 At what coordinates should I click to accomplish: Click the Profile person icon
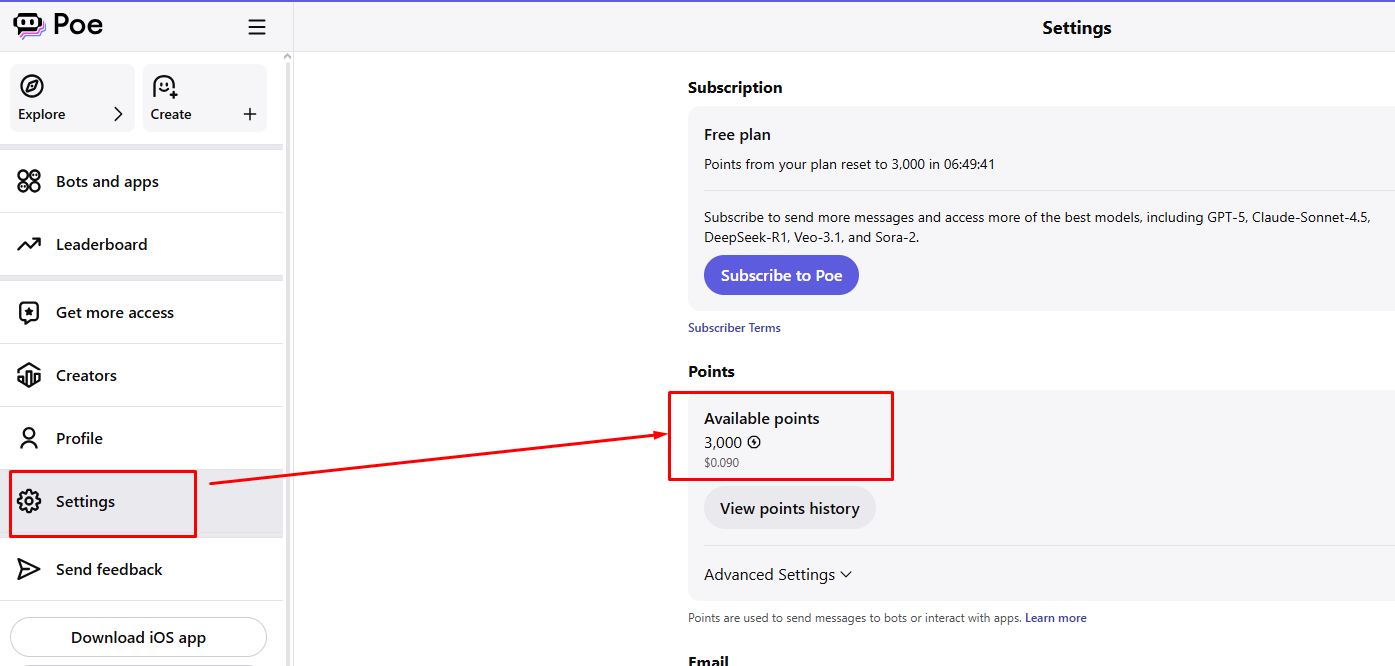click(29, 439)
